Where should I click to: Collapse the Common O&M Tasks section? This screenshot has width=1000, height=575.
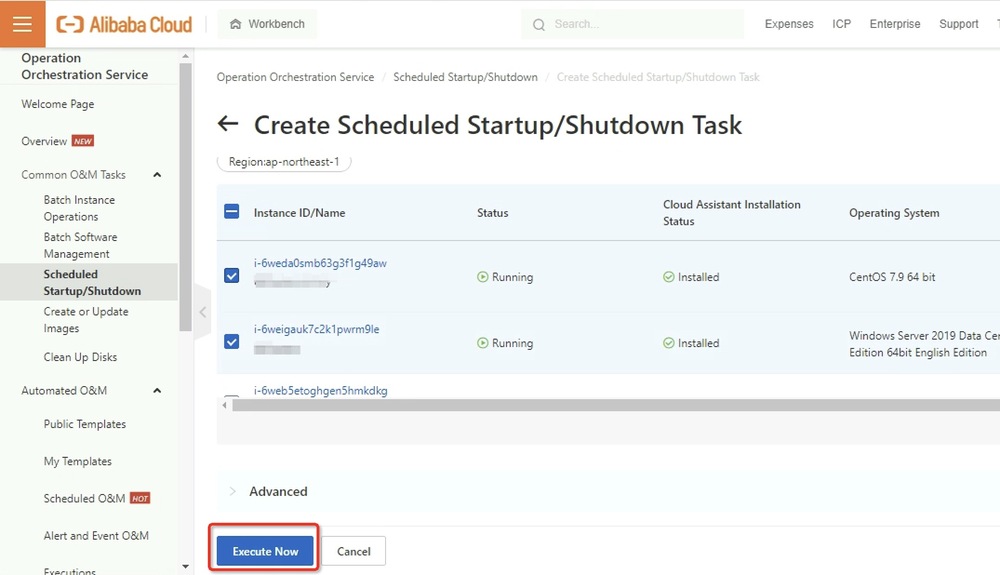pyautogui.click(x=157, y=175)
